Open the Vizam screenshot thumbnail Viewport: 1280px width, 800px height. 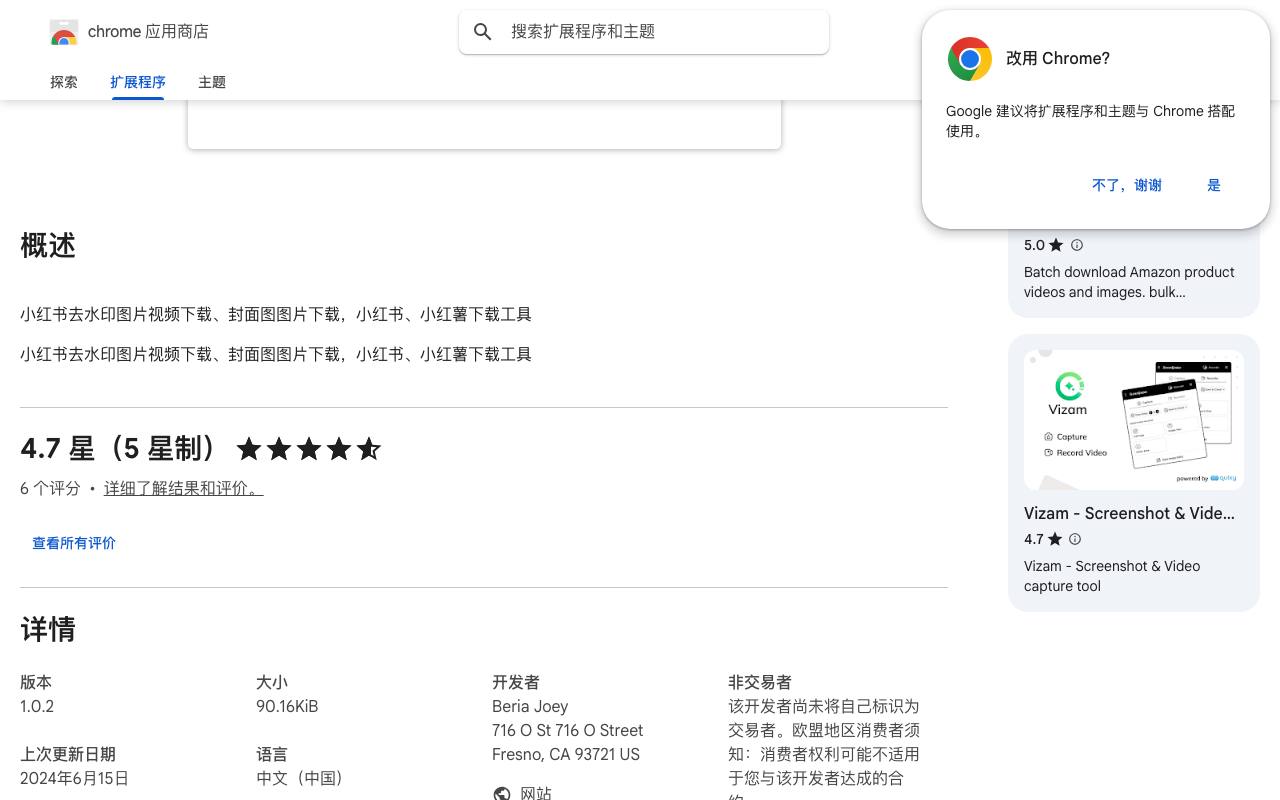pos(1134,420)
